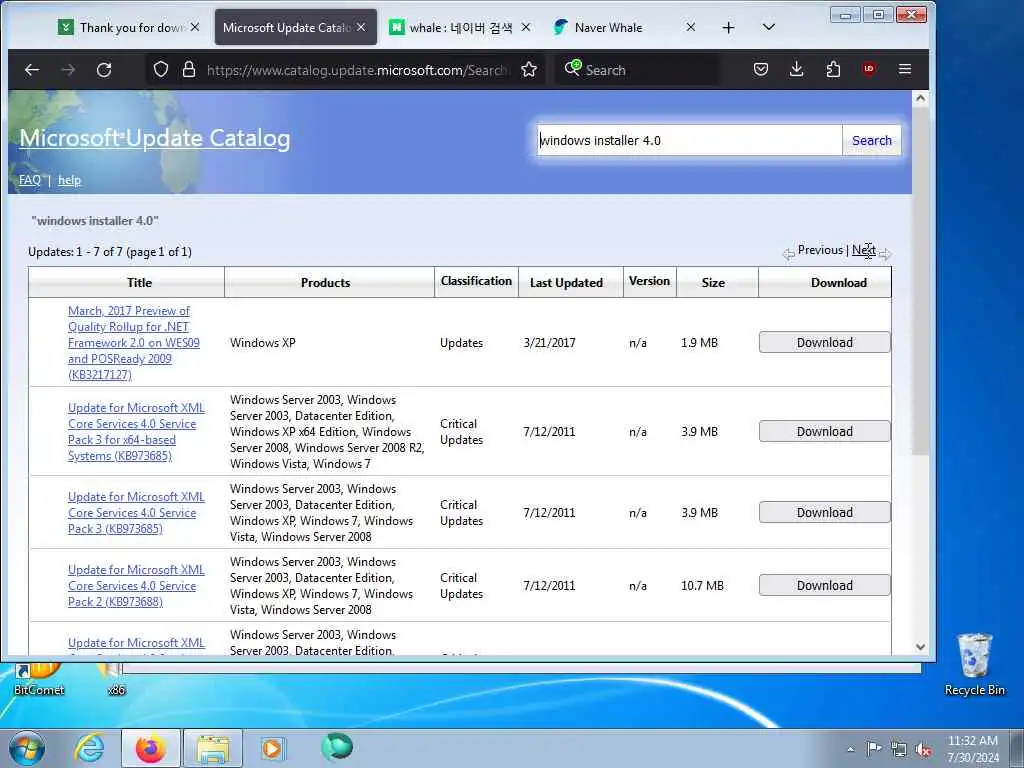Open the network tray icon
The image size is (1024, 768).
coord(899,749)
